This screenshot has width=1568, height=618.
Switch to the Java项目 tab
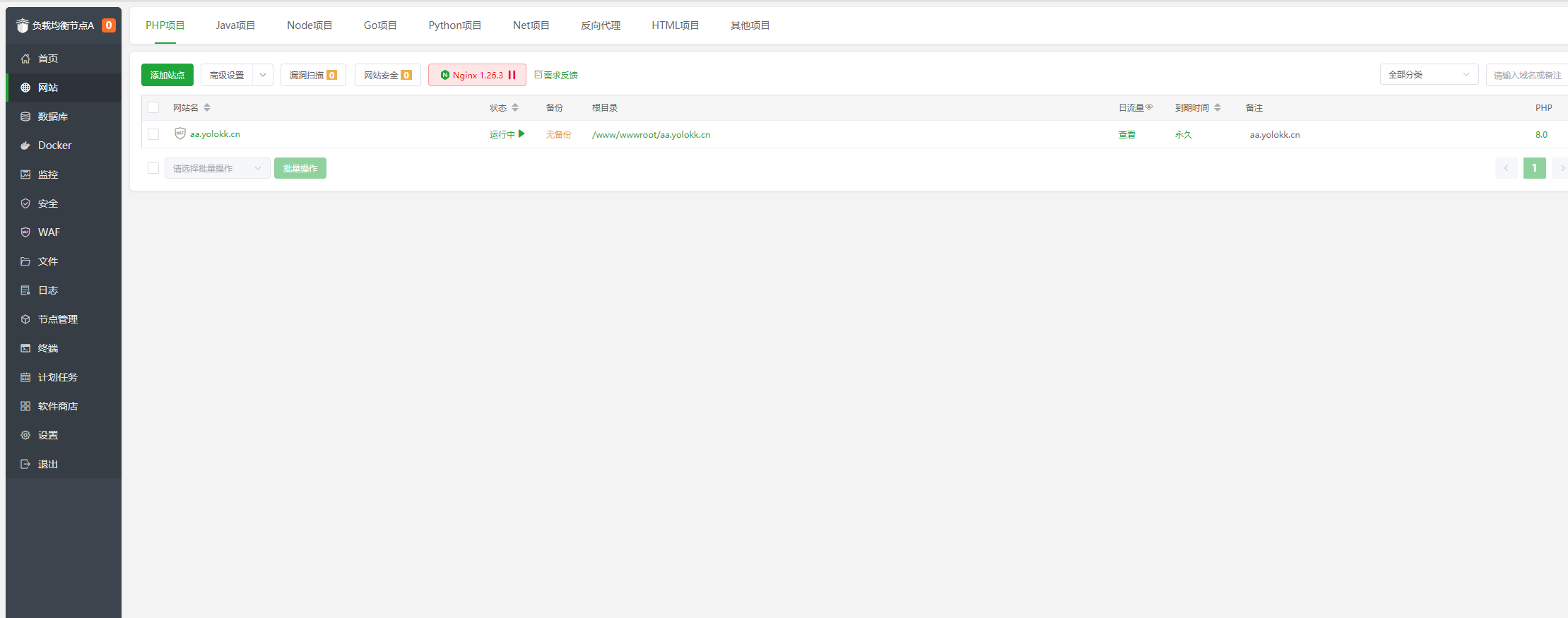click(235, 25)
